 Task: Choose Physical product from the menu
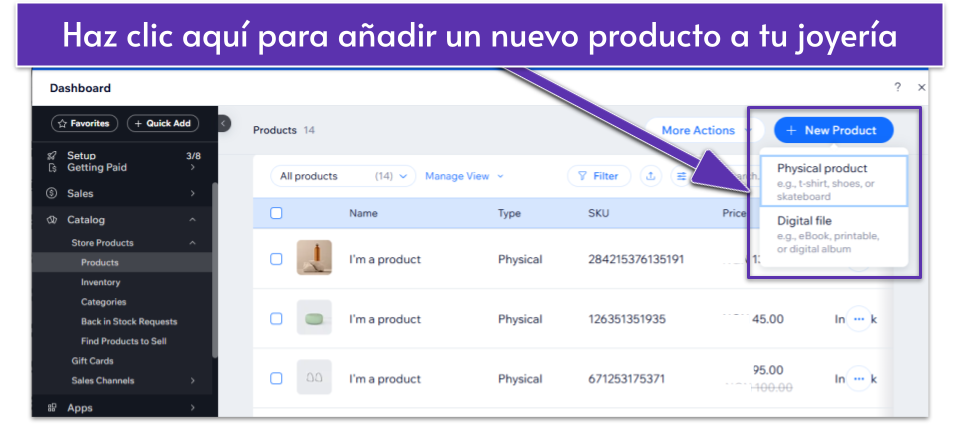tap(833, 181)
